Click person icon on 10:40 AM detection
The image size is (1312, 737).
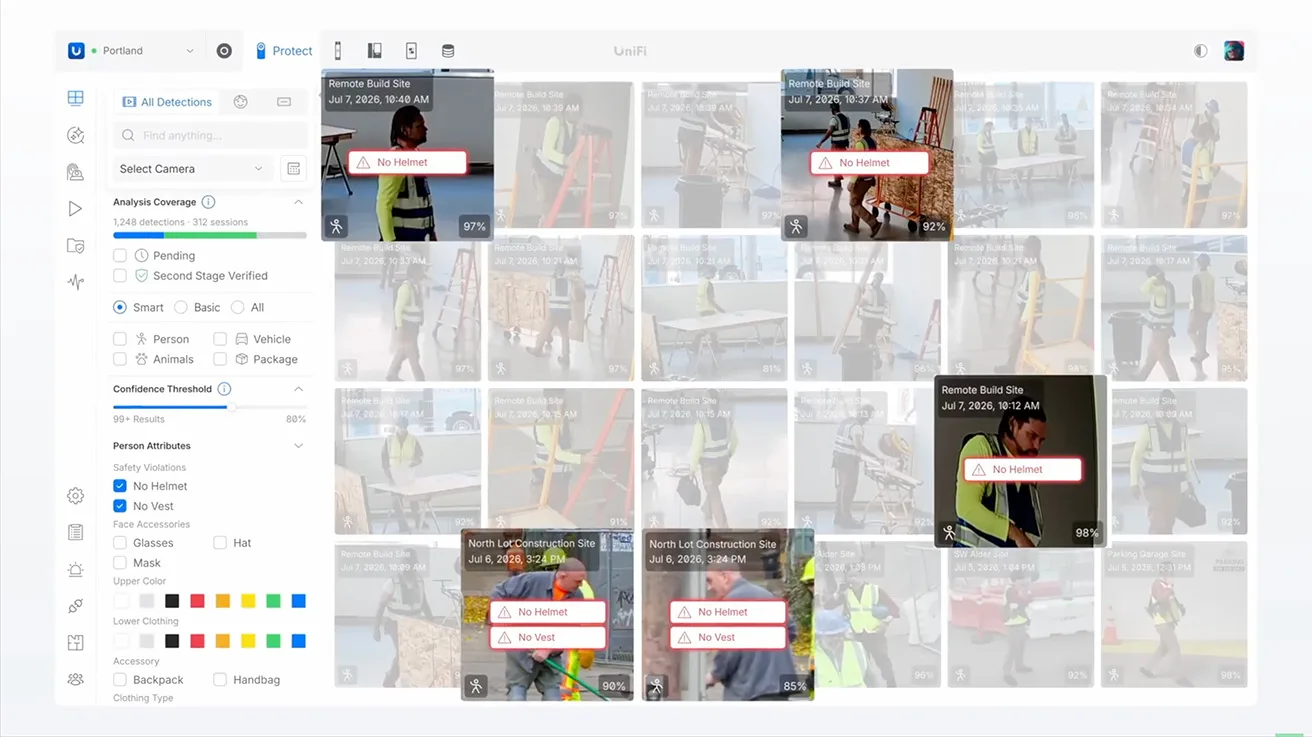point(337,226)
